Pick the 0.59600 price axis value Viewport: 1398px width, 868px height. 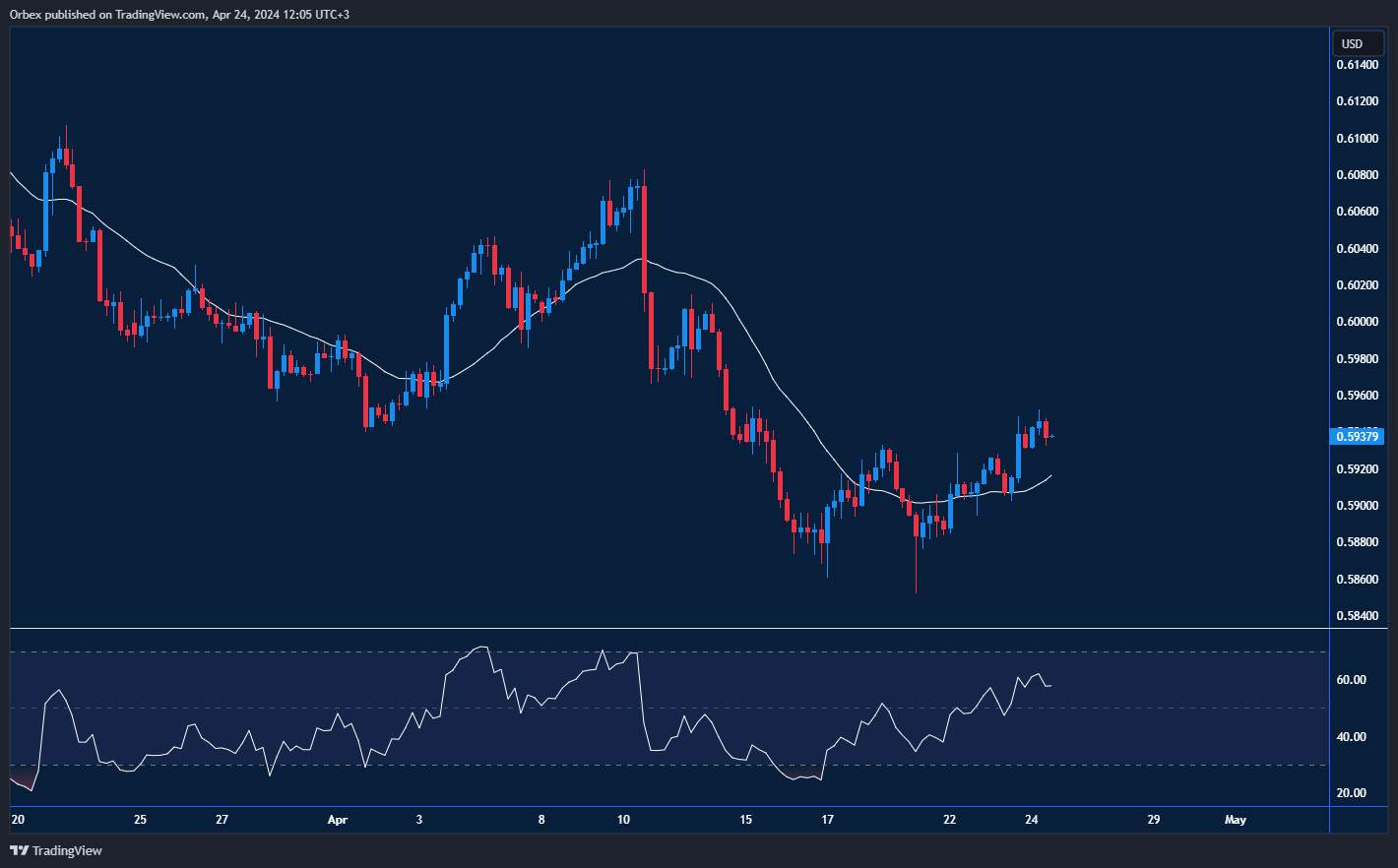point(1357,396)
